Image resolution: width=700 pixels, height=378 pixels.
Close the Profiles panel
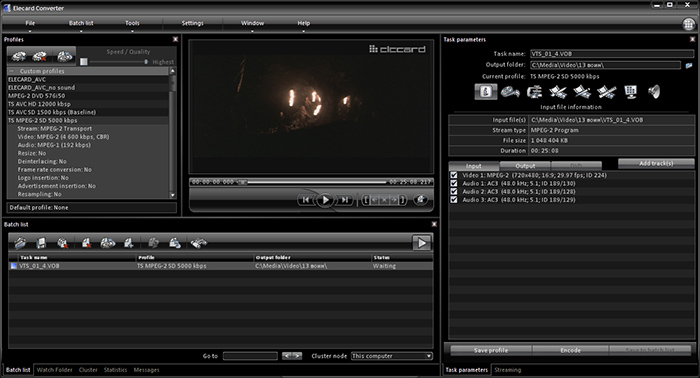coord(175,39)
